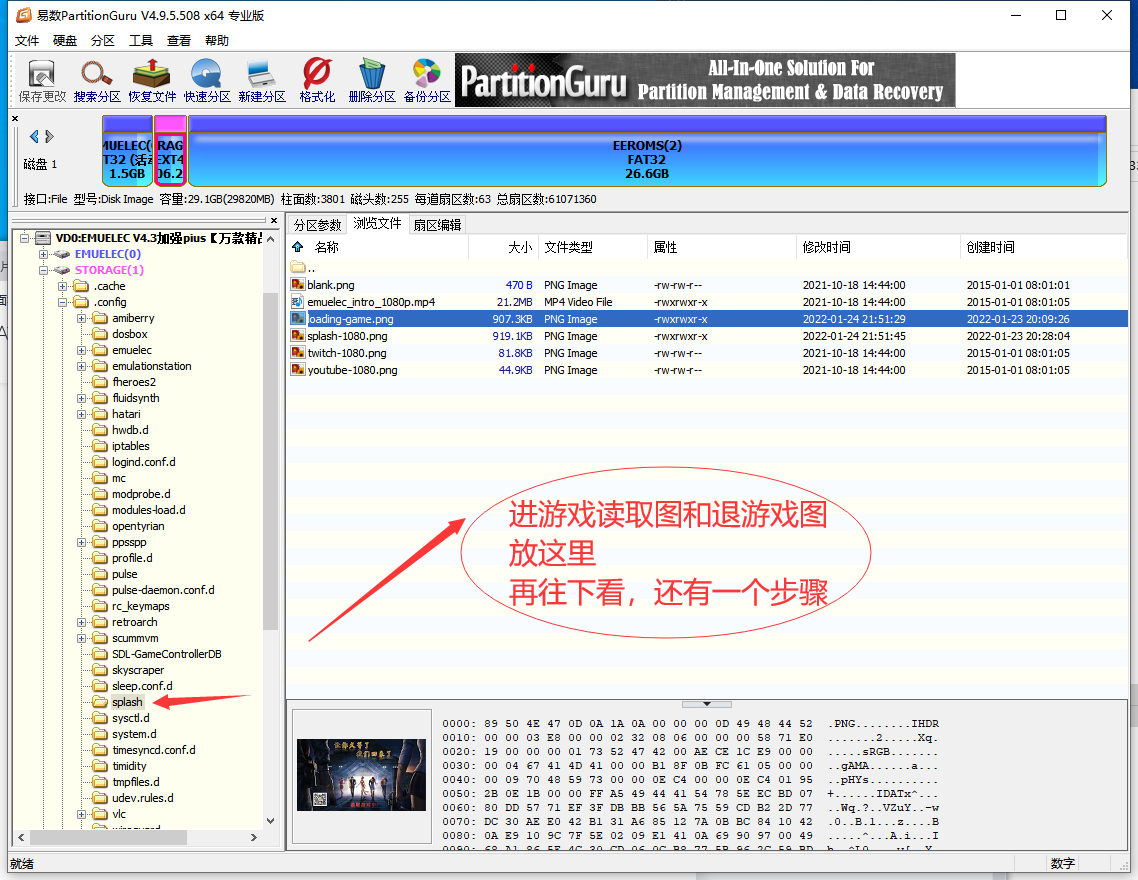Expand the amiberry folder node
The image size is (1138, 880).
[x=81, y=318]
